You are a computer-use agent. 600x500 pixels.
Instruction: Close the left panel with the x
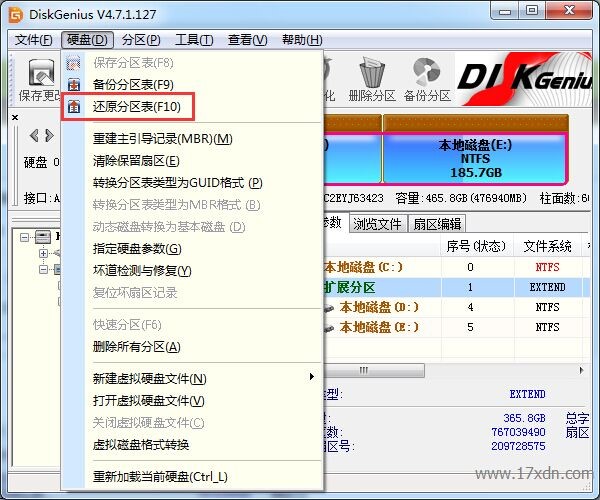15,117
